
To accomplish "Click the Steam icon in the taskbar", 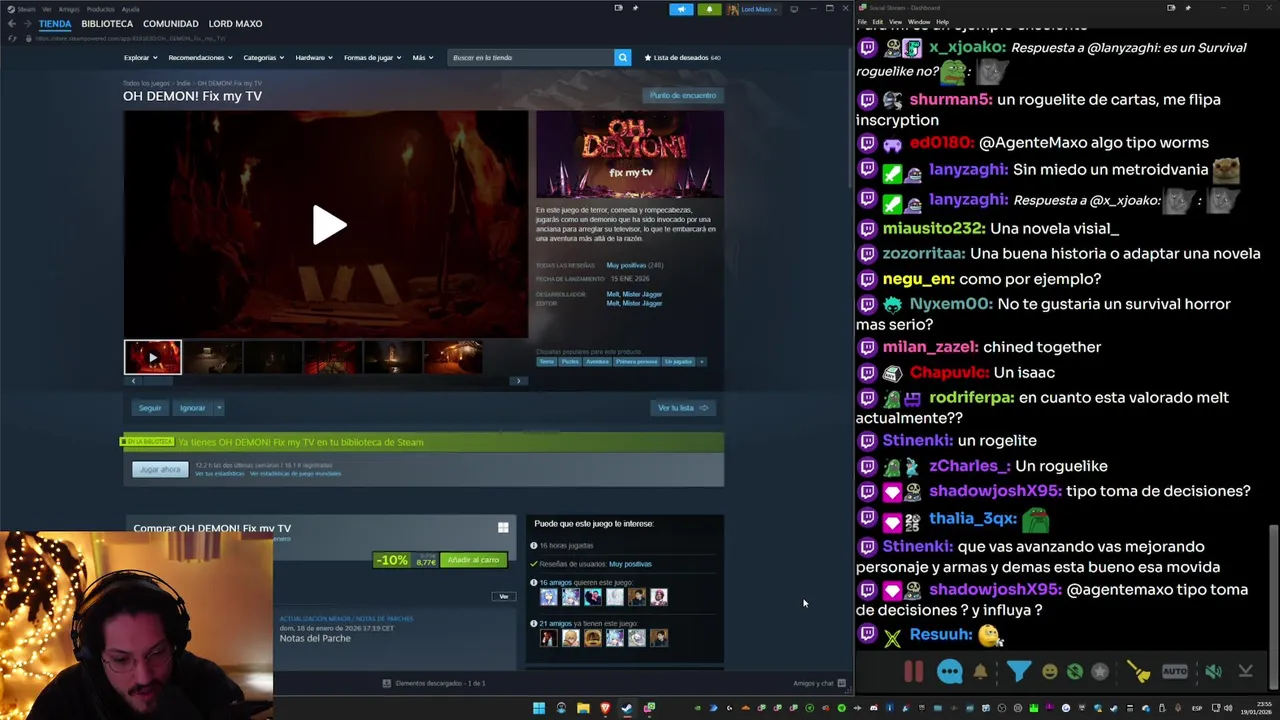I will click(x=627, y=708).
